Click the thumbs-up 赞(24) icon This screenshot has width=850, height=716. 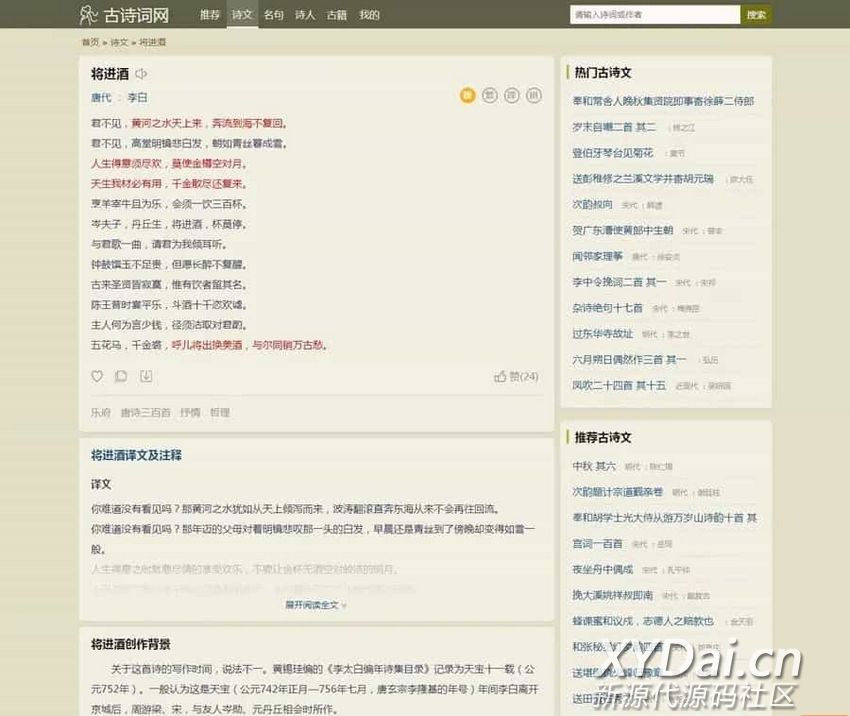[x=500, y=377]
